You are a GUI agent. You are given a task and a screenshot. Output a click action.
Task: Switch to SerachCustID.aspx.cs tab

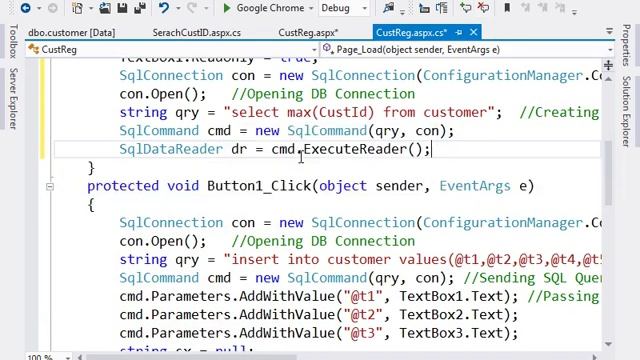pyautogui.click(x=196, y=33)
